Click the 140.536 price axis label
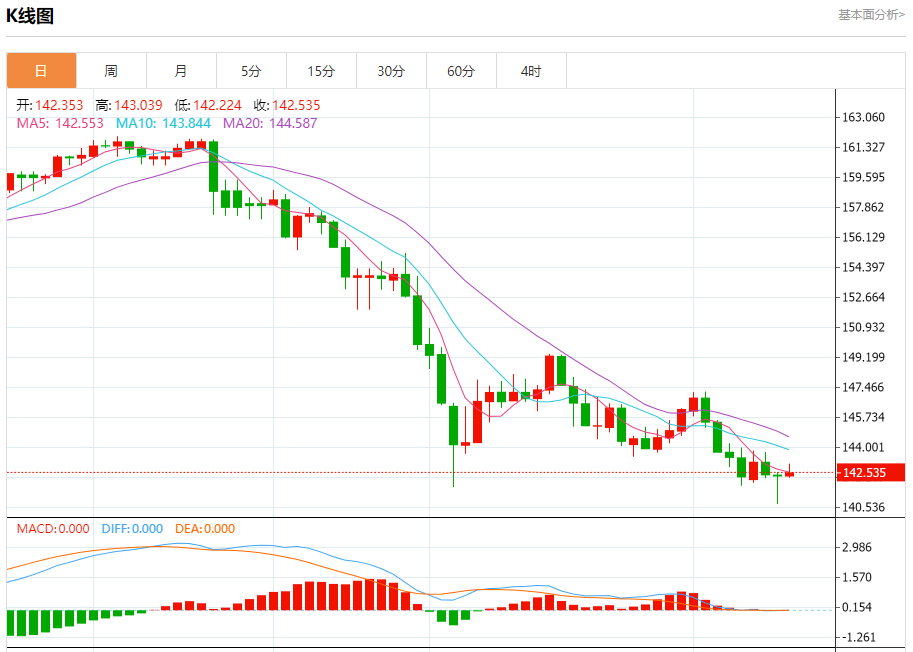The height and width of the screenshot is (652, 913). point(864,507)
